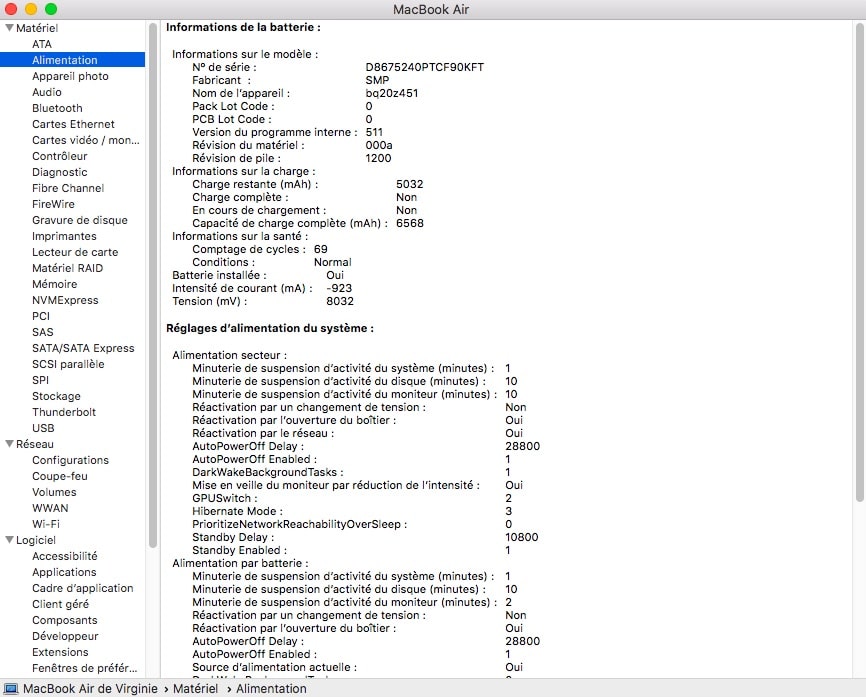Collapse the Réseau disclosure triangle
This screenshot has width=866, height=697.
tap(9, 444)
